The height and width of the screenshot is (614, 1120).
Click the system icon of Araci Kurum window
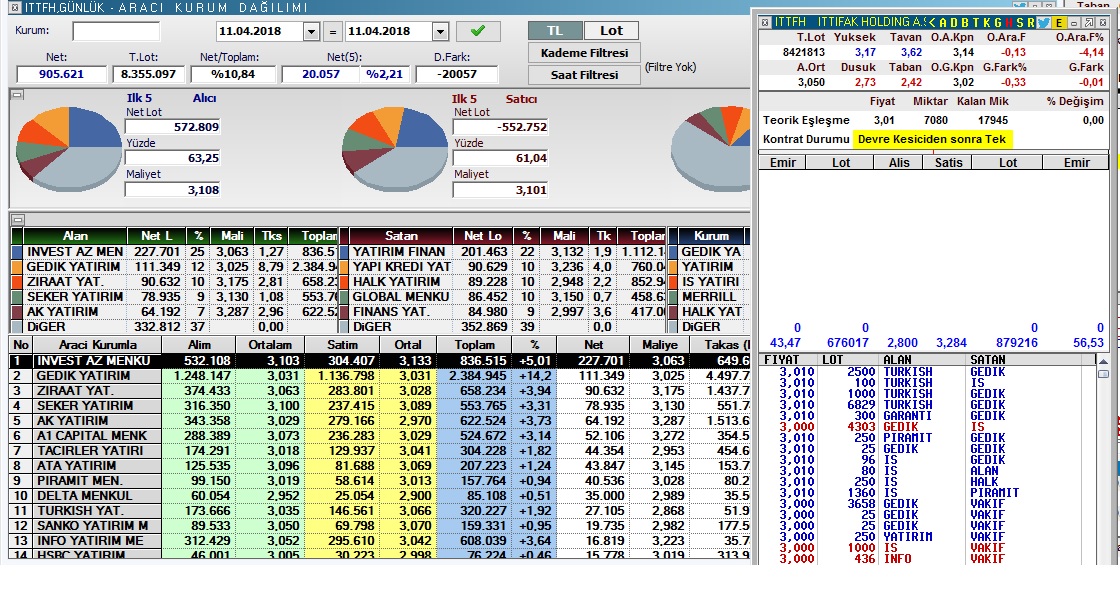pyautogui.click(x=16, y=8)
